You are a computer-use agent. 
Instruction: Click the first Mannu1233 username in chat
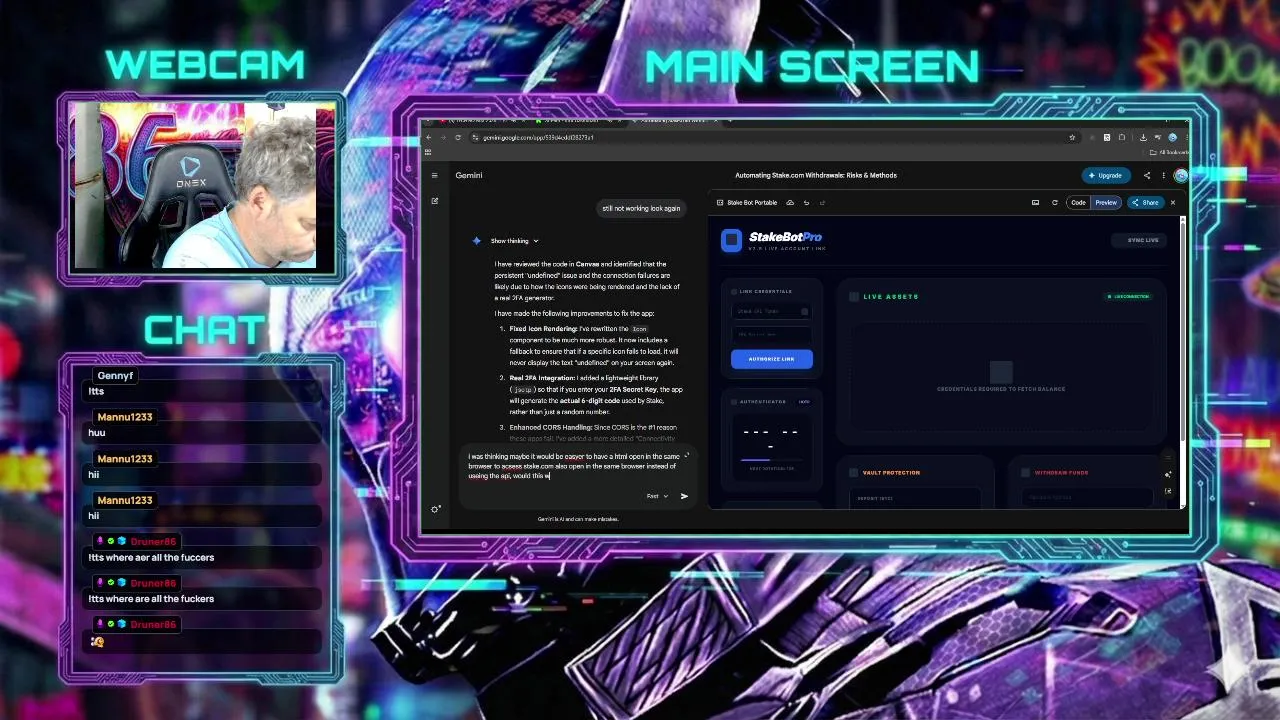tap(124, 417)
